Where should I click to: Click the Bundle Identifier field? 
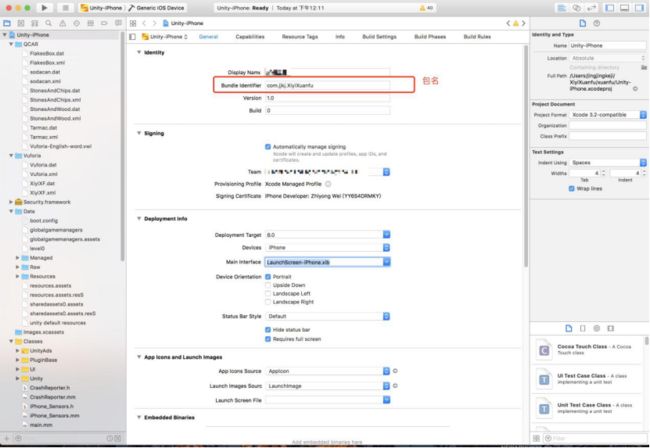[327, 85]
